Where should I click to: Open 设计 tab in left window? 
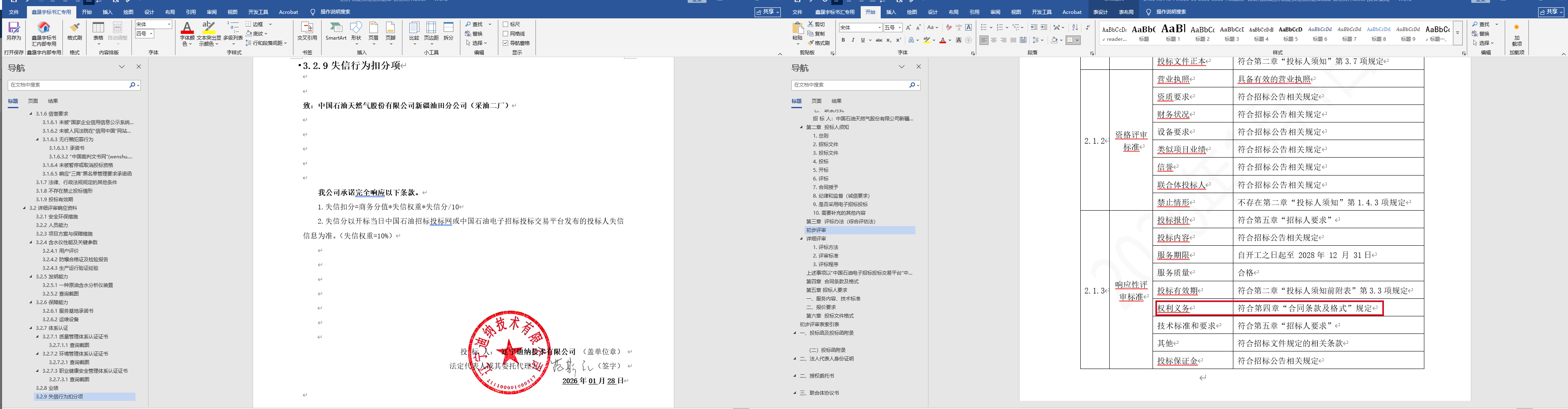point(149,11)
